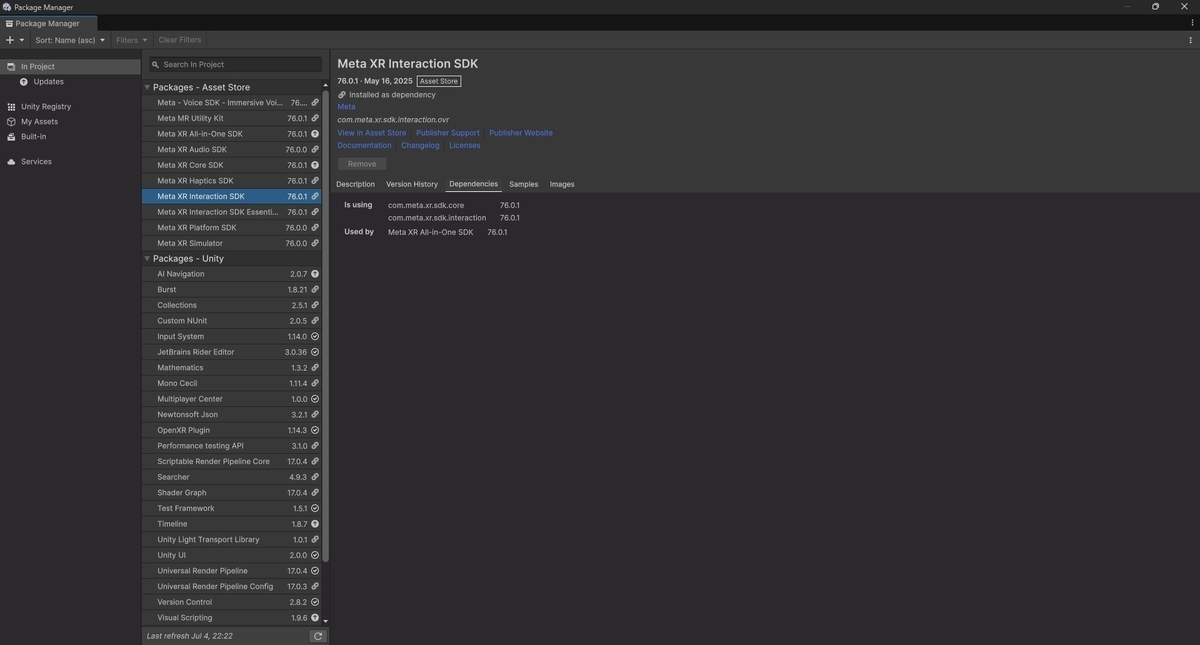This screenshot has width=1200, height=645.
Task: Collapse the Packages - Asset Store group
Action: click(147, 87)
